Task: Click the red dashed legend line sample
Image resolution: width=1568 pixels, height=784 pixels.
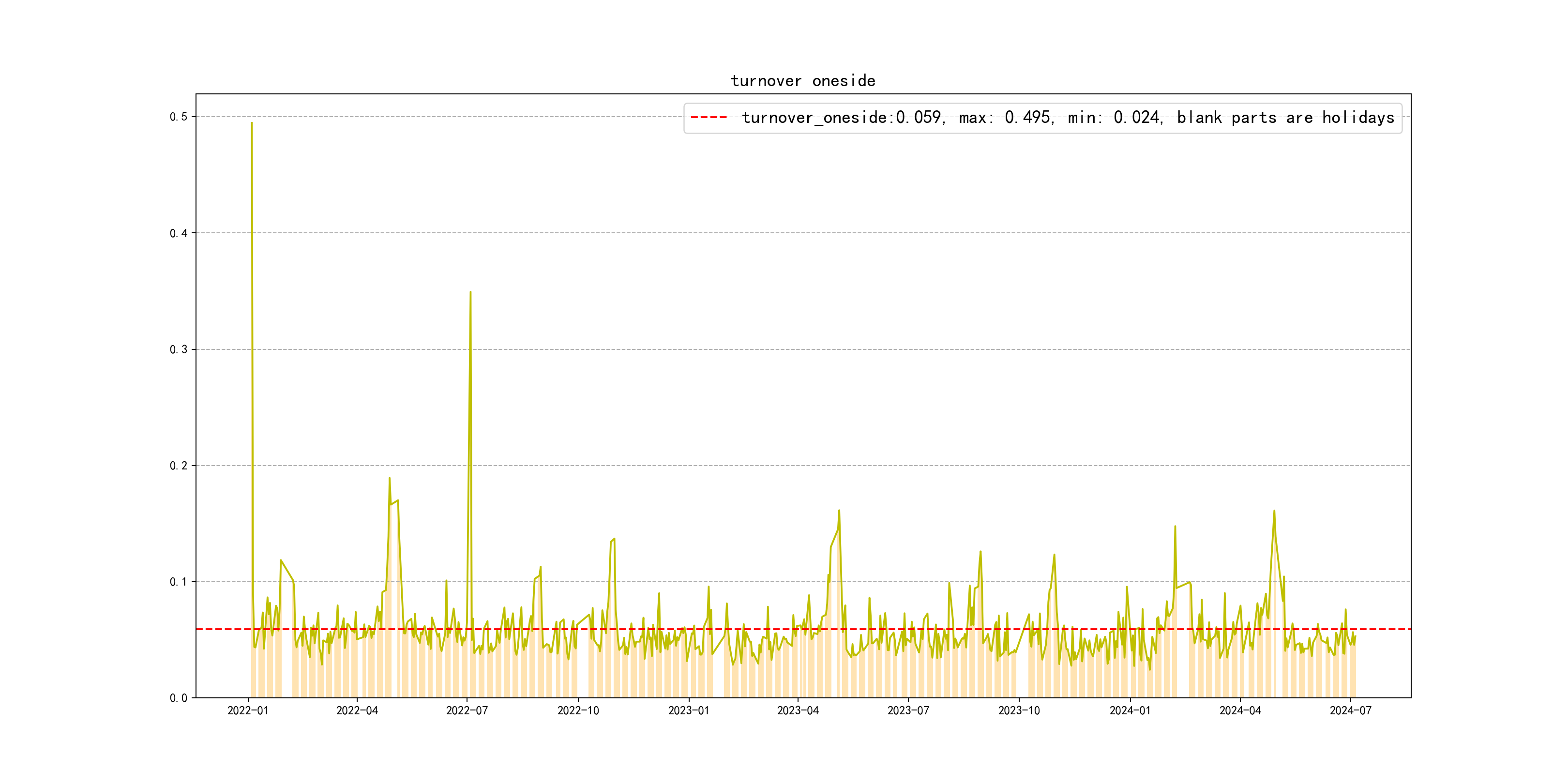Action: [709, 118]
